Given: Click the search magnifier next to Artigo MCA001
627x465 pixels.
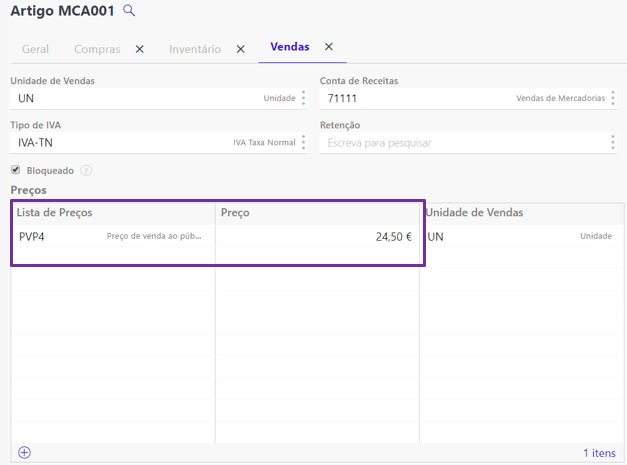Looking at the screenshot, I should point(128,11).
